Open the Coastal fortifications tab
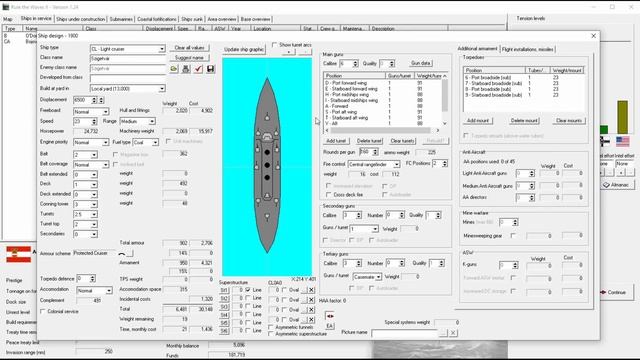Viewport: 640px width, 360px height. (157, 19)
